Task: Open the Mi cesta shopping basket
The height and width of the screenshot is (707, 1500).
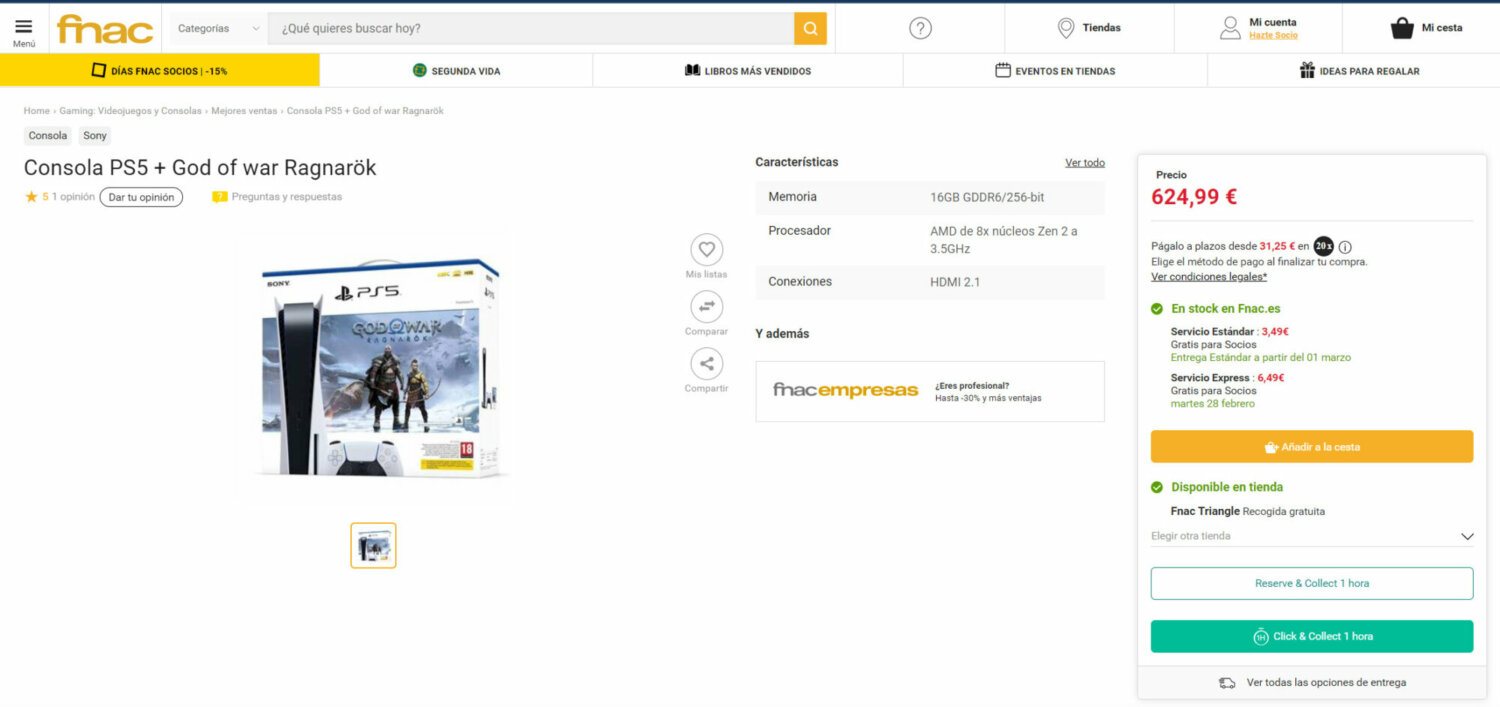Action: [x=1402, y=28]
